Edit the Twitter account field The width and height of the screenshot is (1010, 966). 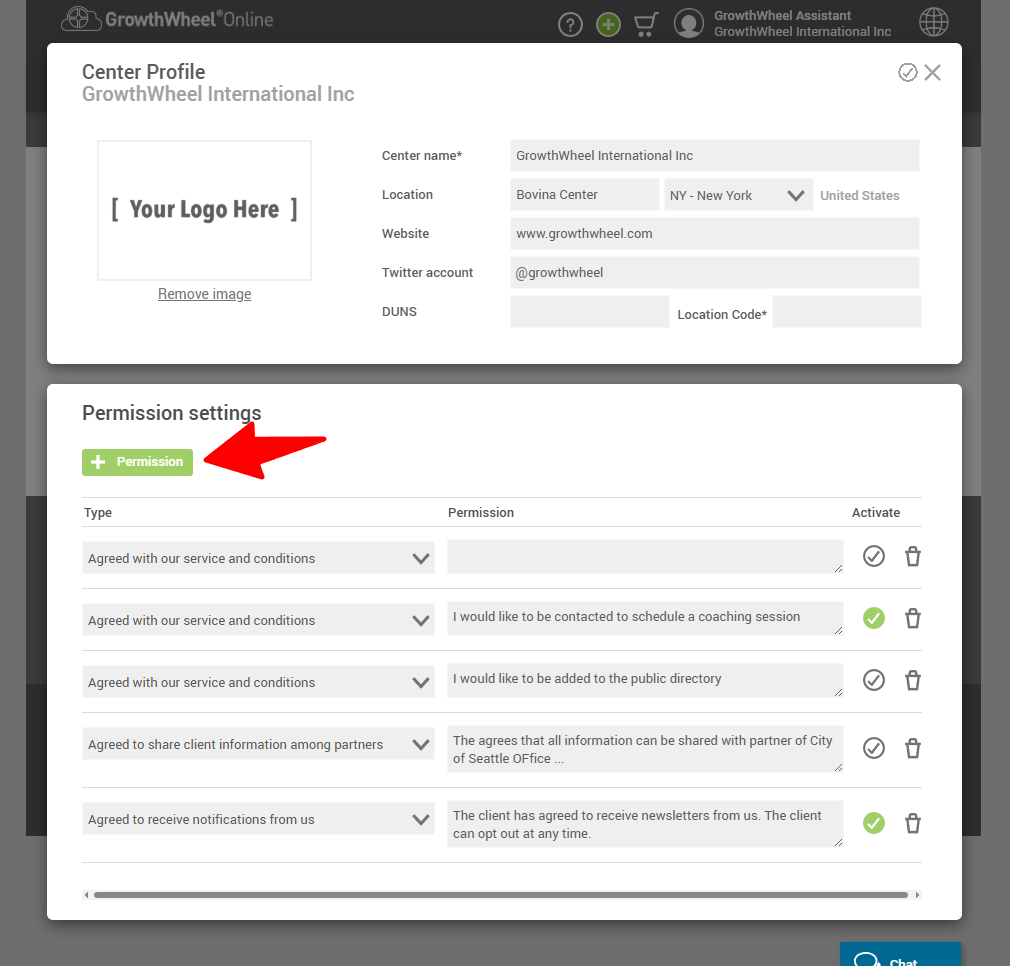click(714, 272)
